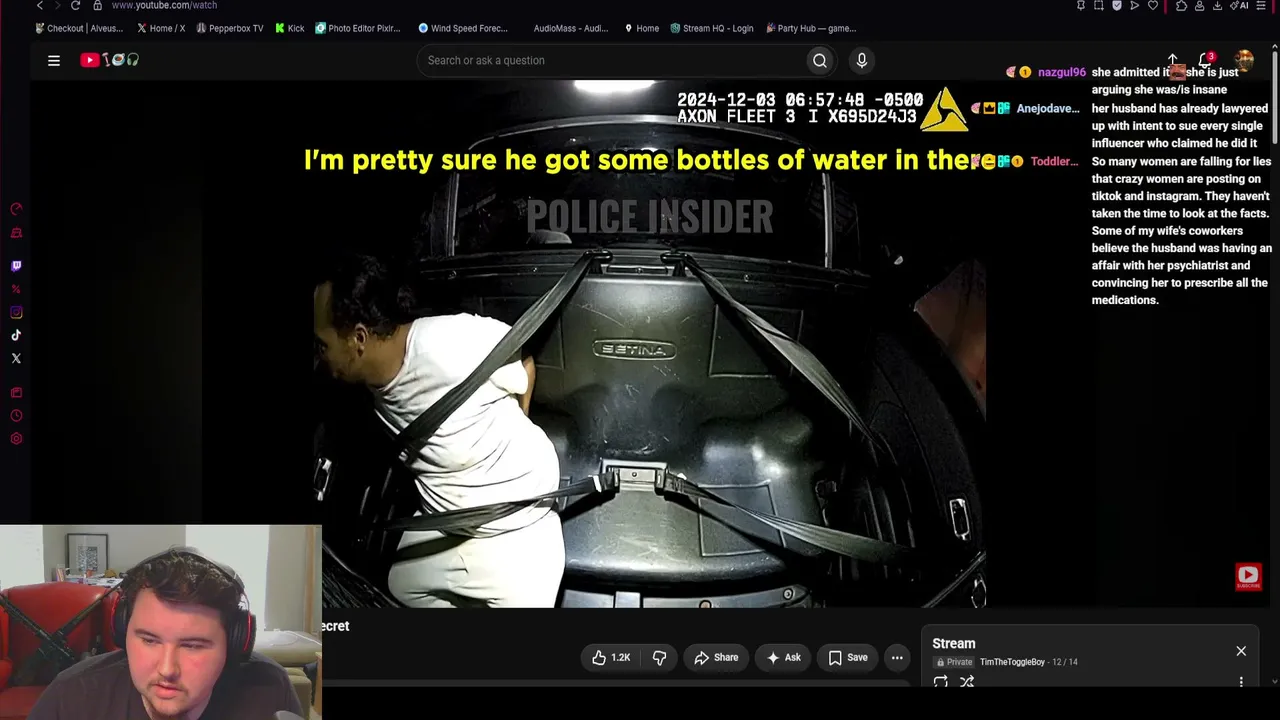Screen dimensions: 1280x720
Task: Open Photo Editor Pixlr bookmark
Action: click(x=358, y=28)
